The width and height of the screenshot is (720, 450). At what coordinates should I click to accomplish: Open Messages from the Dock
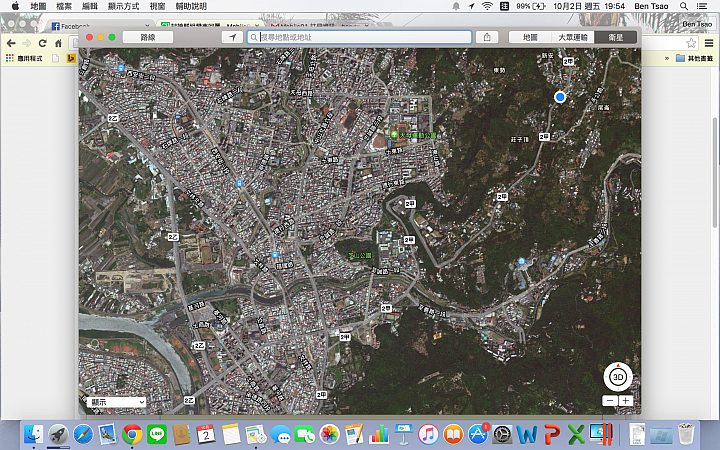point(280,434)
